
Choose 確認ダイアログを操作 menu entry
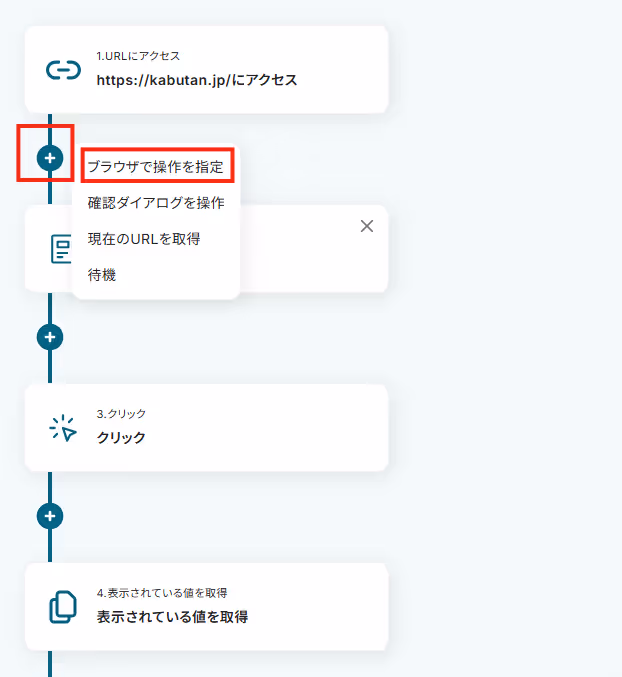point(156,202)
